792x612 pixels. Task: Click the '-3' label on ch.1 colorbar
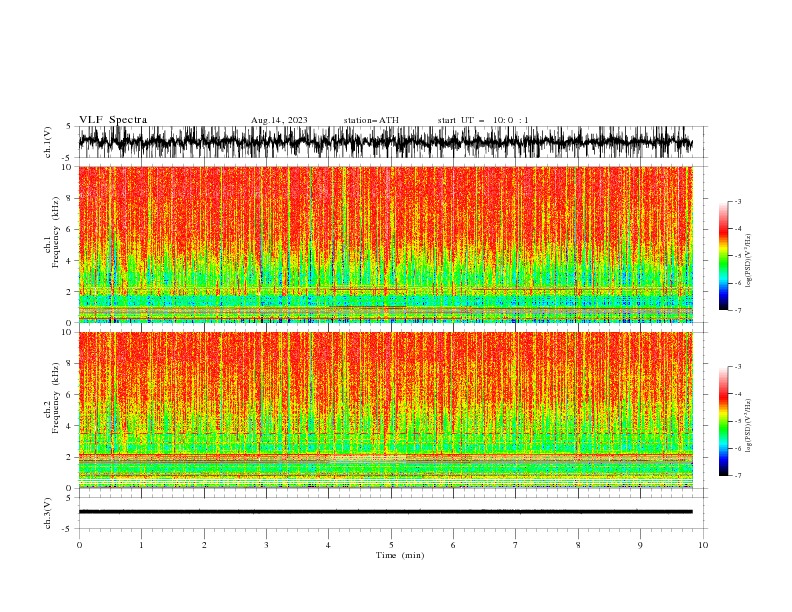[738, 201]
